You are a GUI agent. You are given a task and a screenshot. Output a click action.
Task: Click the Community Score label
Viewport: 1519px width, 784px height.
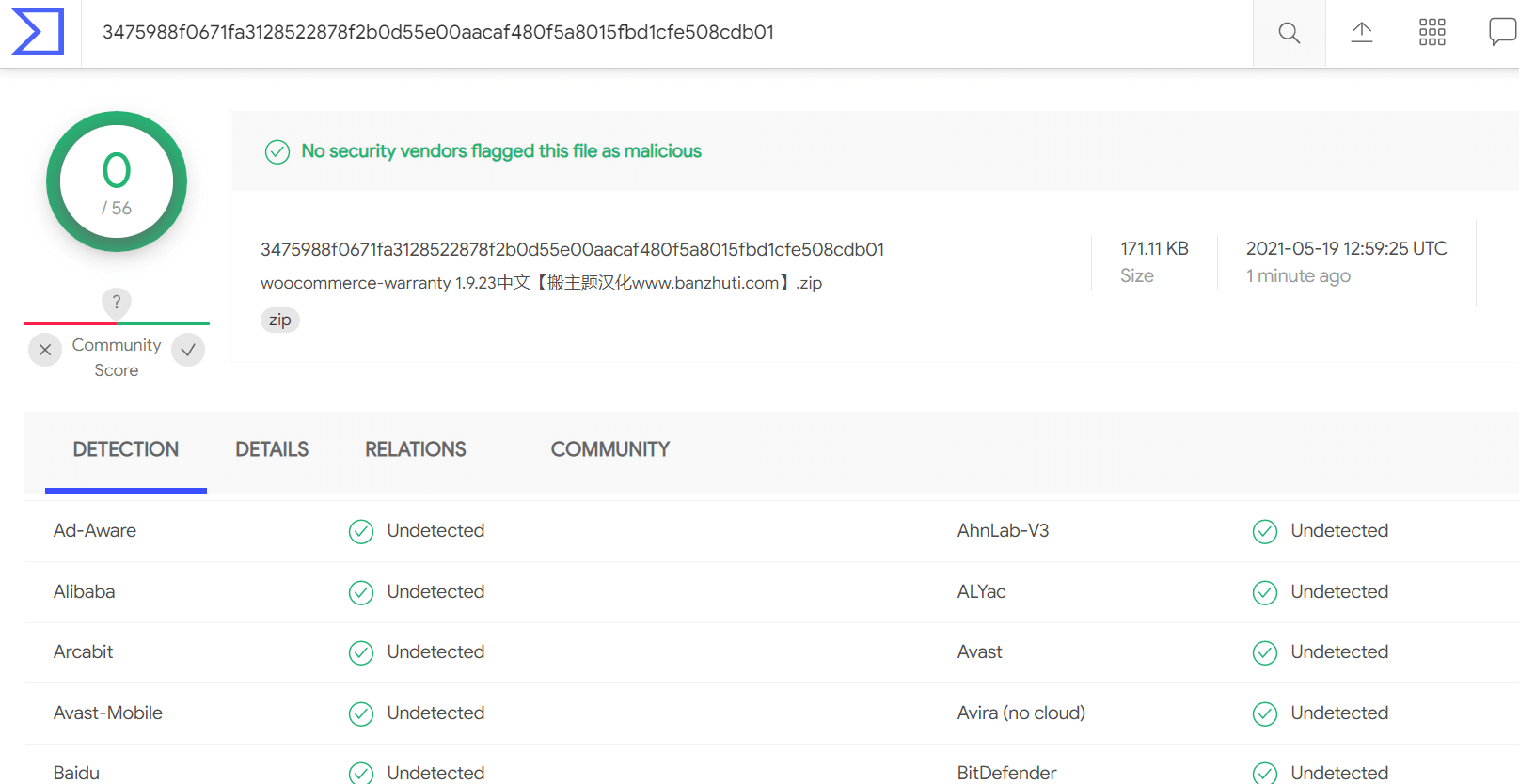point(117,357)
